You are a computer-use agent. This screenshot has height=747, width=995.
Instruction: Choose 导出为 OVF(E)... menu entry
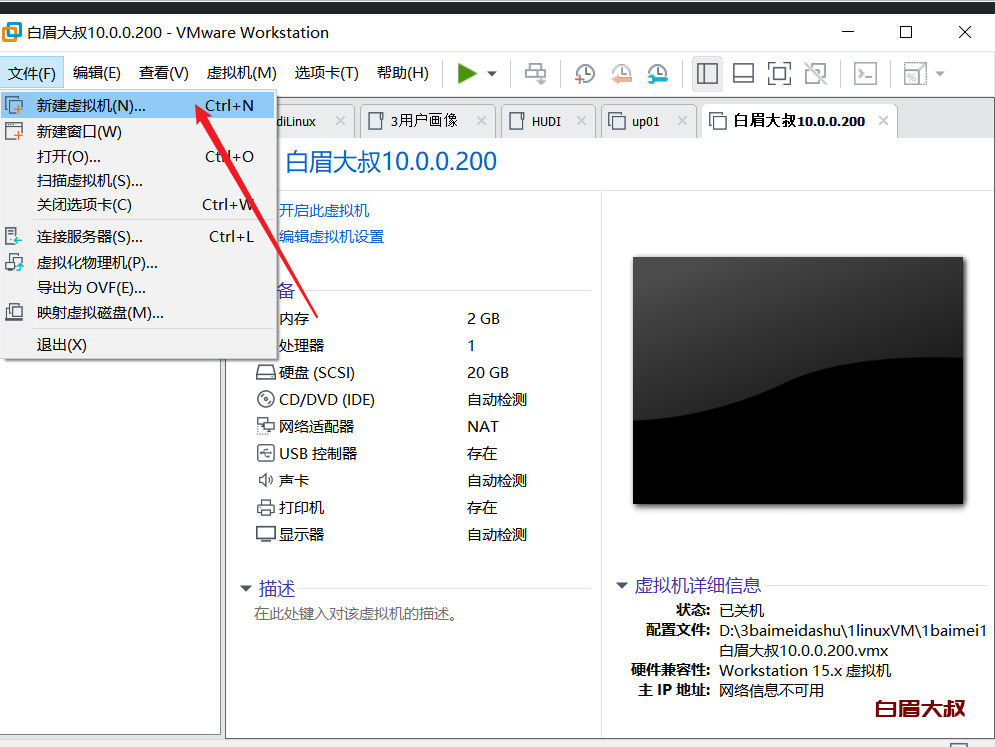(138, 288)
